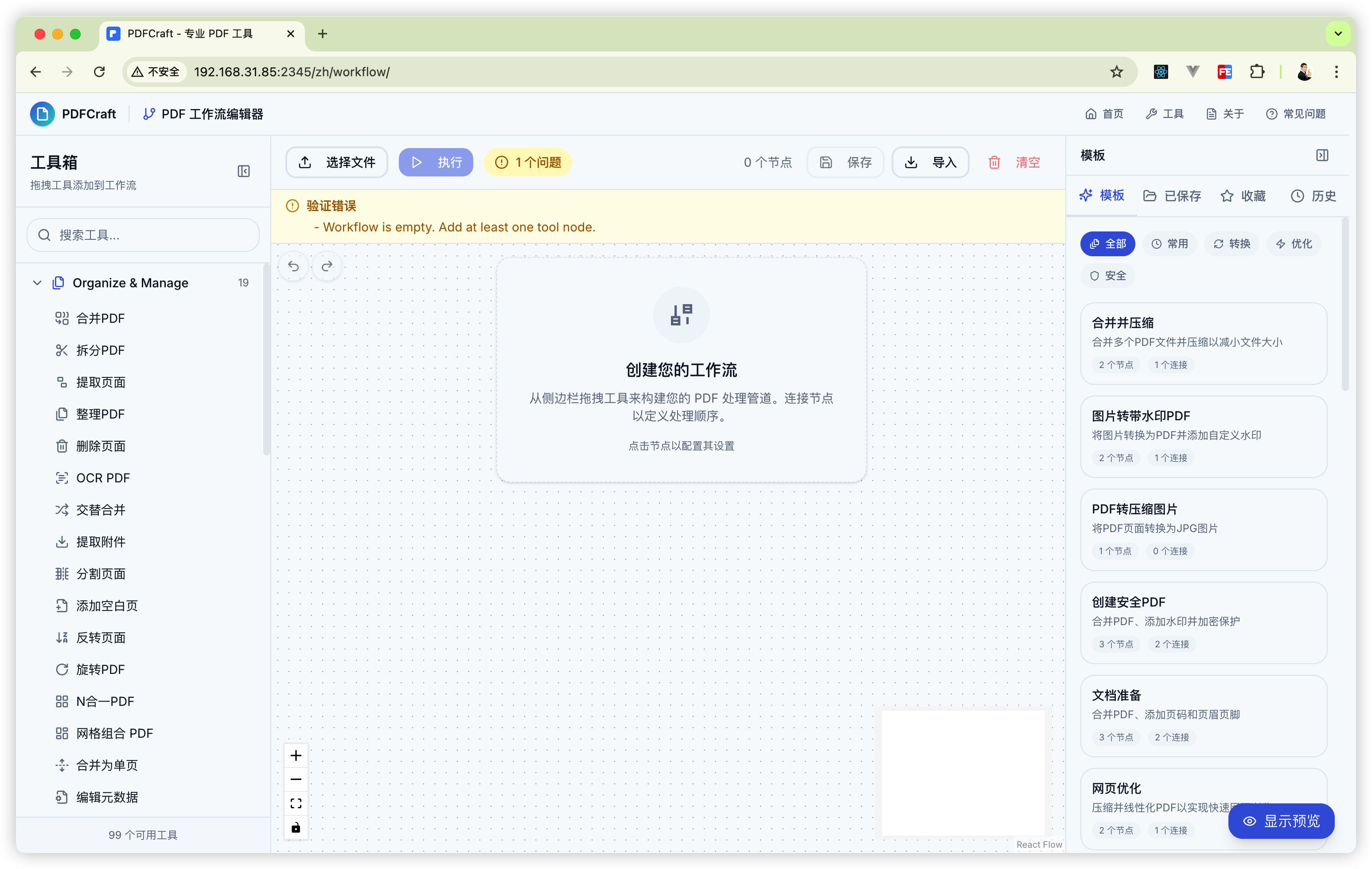Focus the 搜索工具 search field

143,235
